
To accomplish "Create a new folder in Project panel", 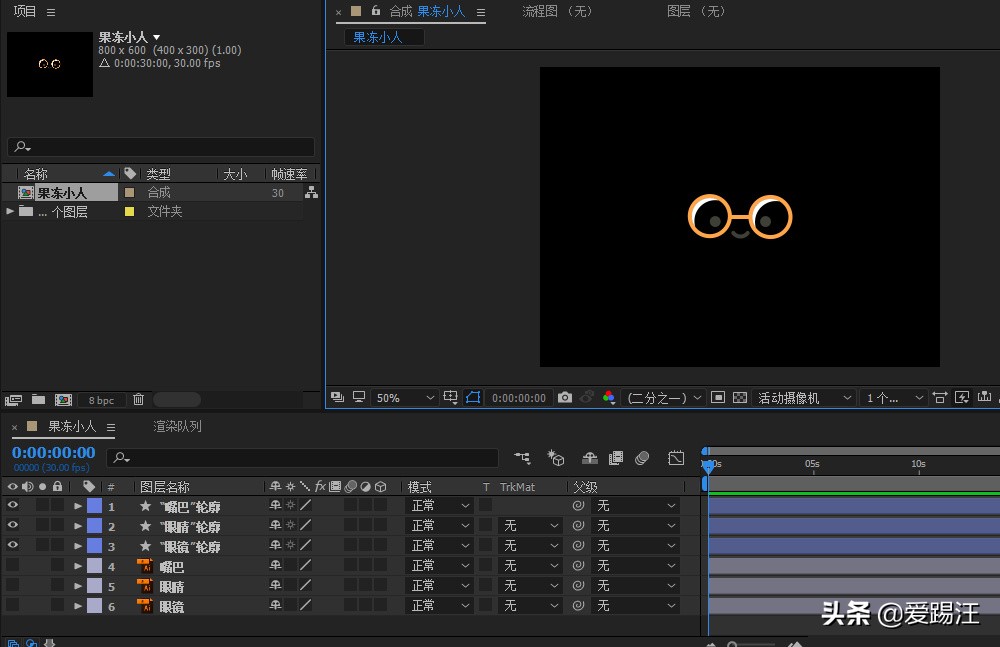I will pyautogui.click(x=38, y=400).
